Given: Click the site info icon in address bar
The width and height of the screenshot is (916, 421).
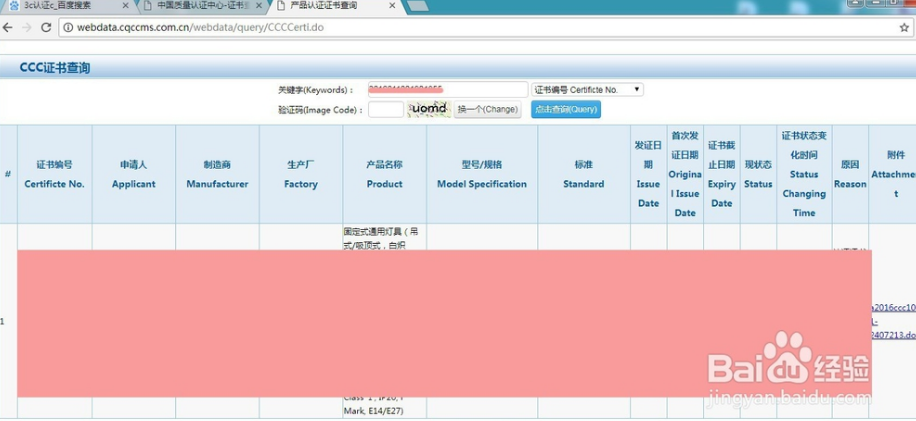Looking at the screenshot, I should (x=67, y=28).
